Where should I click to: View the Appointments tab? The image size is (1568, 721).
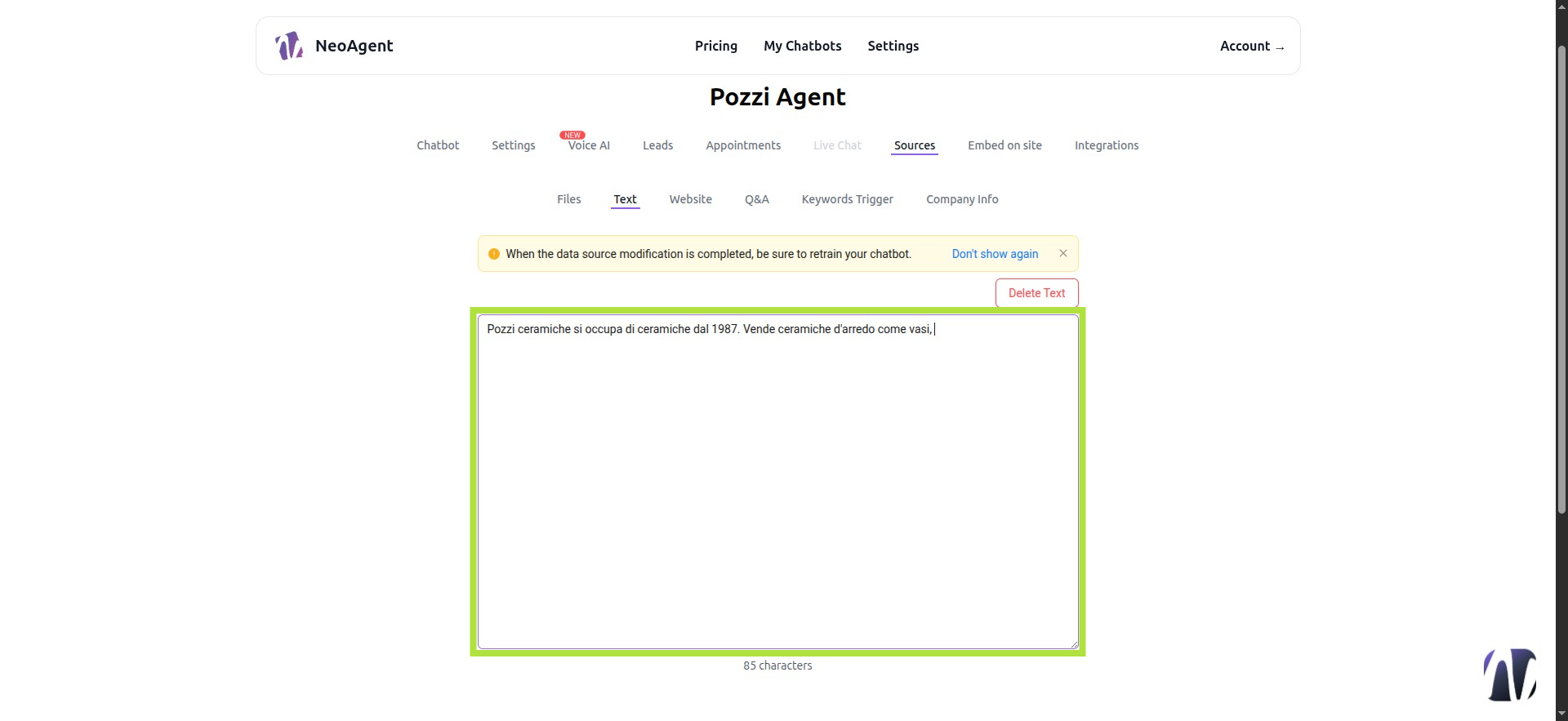[743, 145]
